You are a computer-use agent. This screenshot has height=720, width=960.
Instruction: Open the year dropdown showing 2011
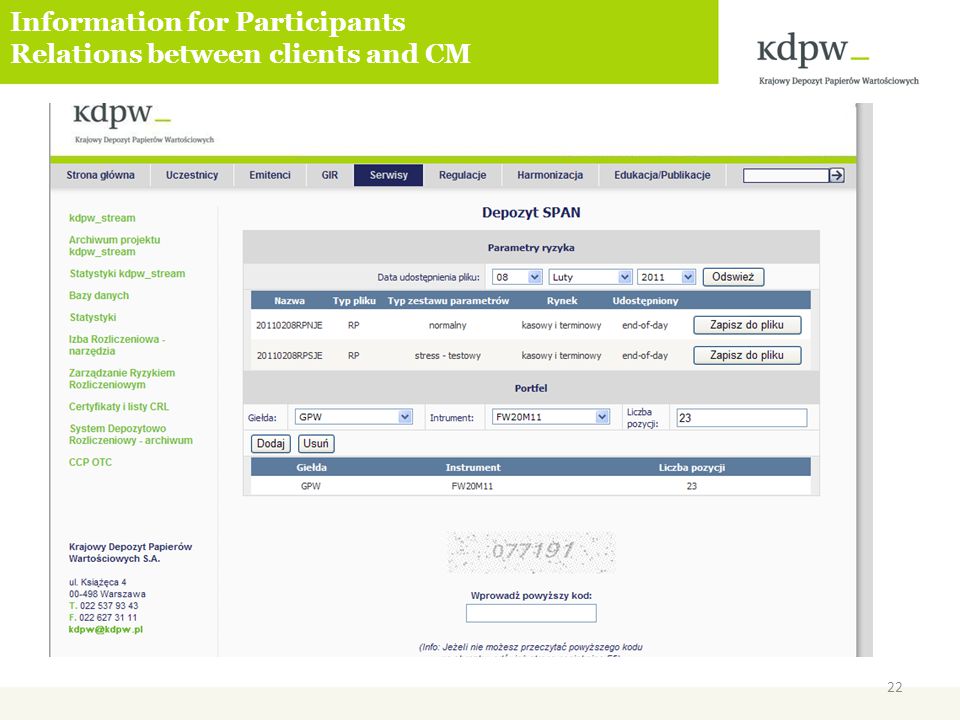pyautogui.click(x=666, y=277)
